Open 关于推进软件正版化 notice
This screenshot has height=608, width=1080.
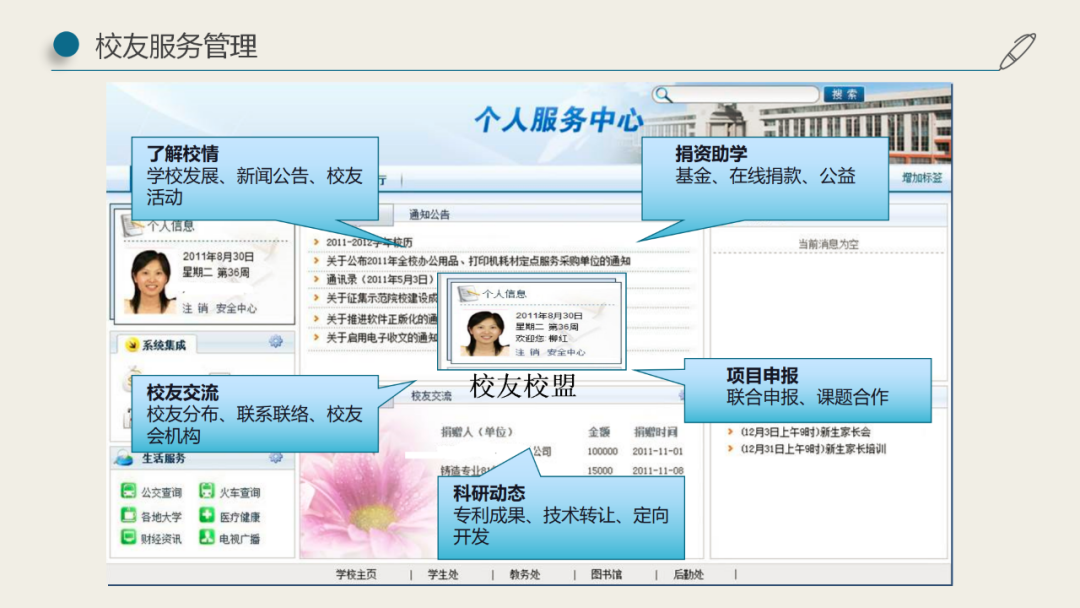point(382,319)
